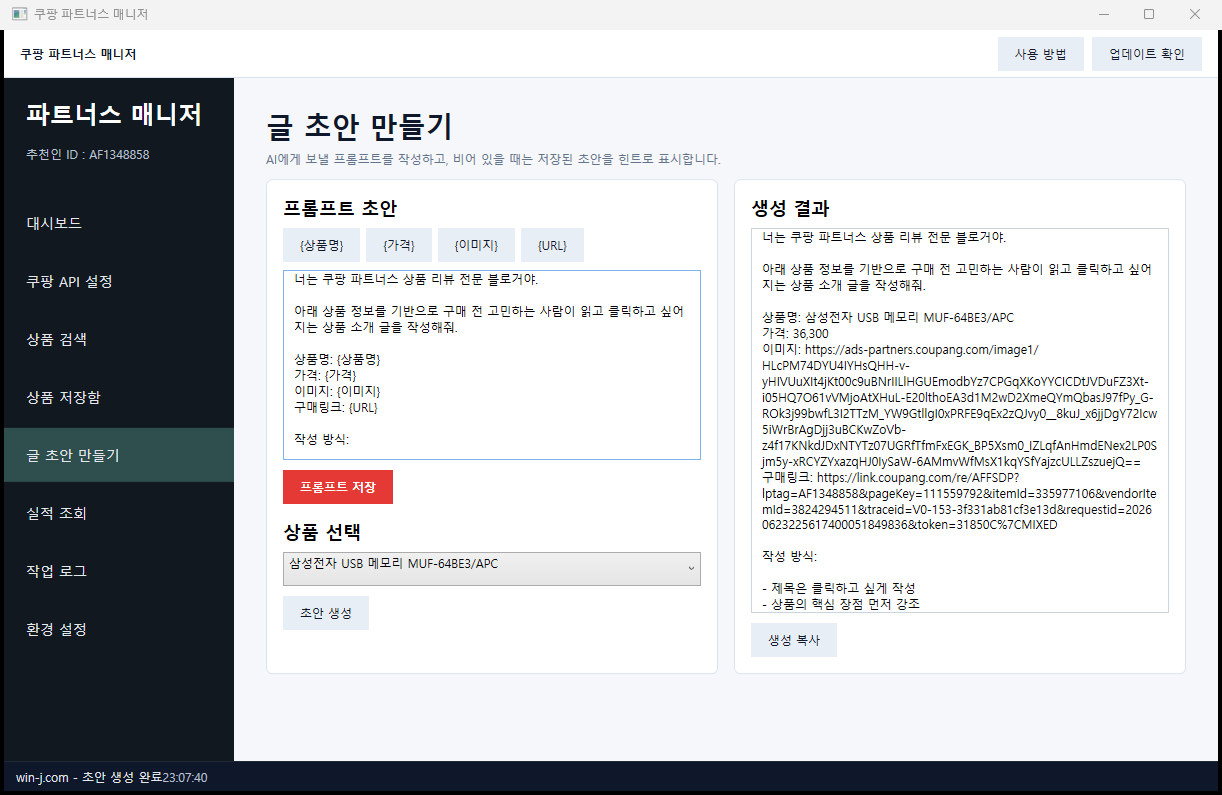Click inside the 생성 결과 output box
The image size is (1222, 795).
[x=960, y=420]
